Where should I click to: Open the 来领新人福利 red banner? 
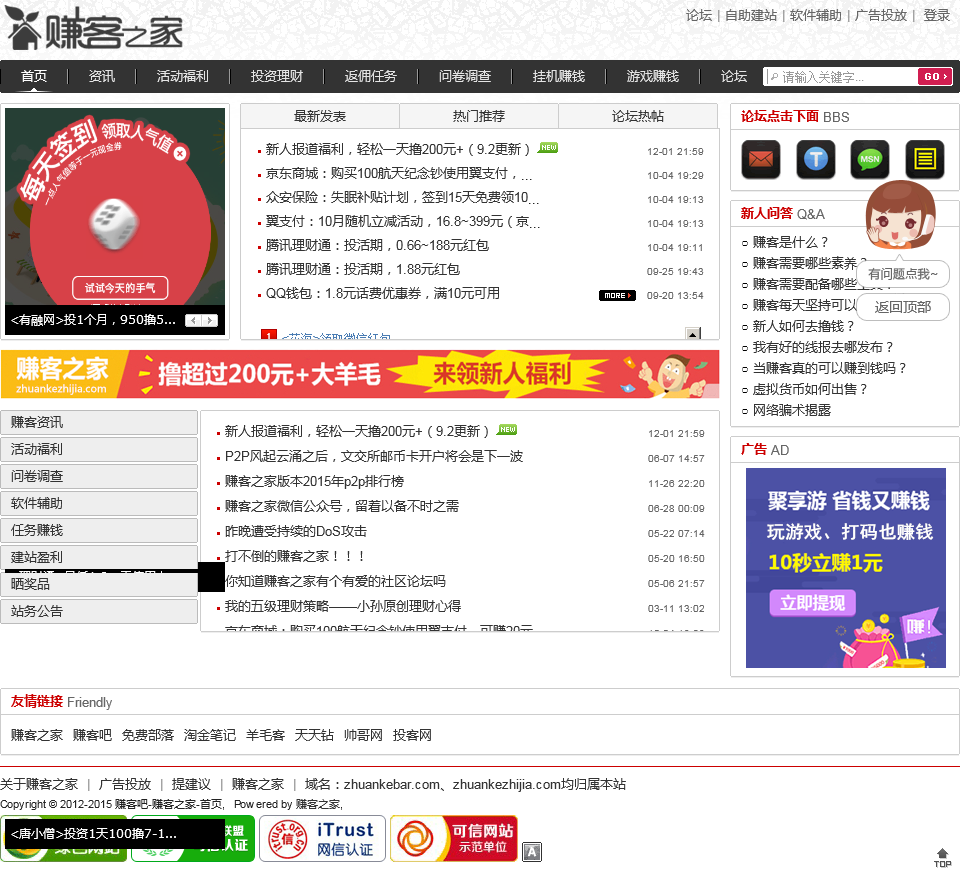(360, 374)
